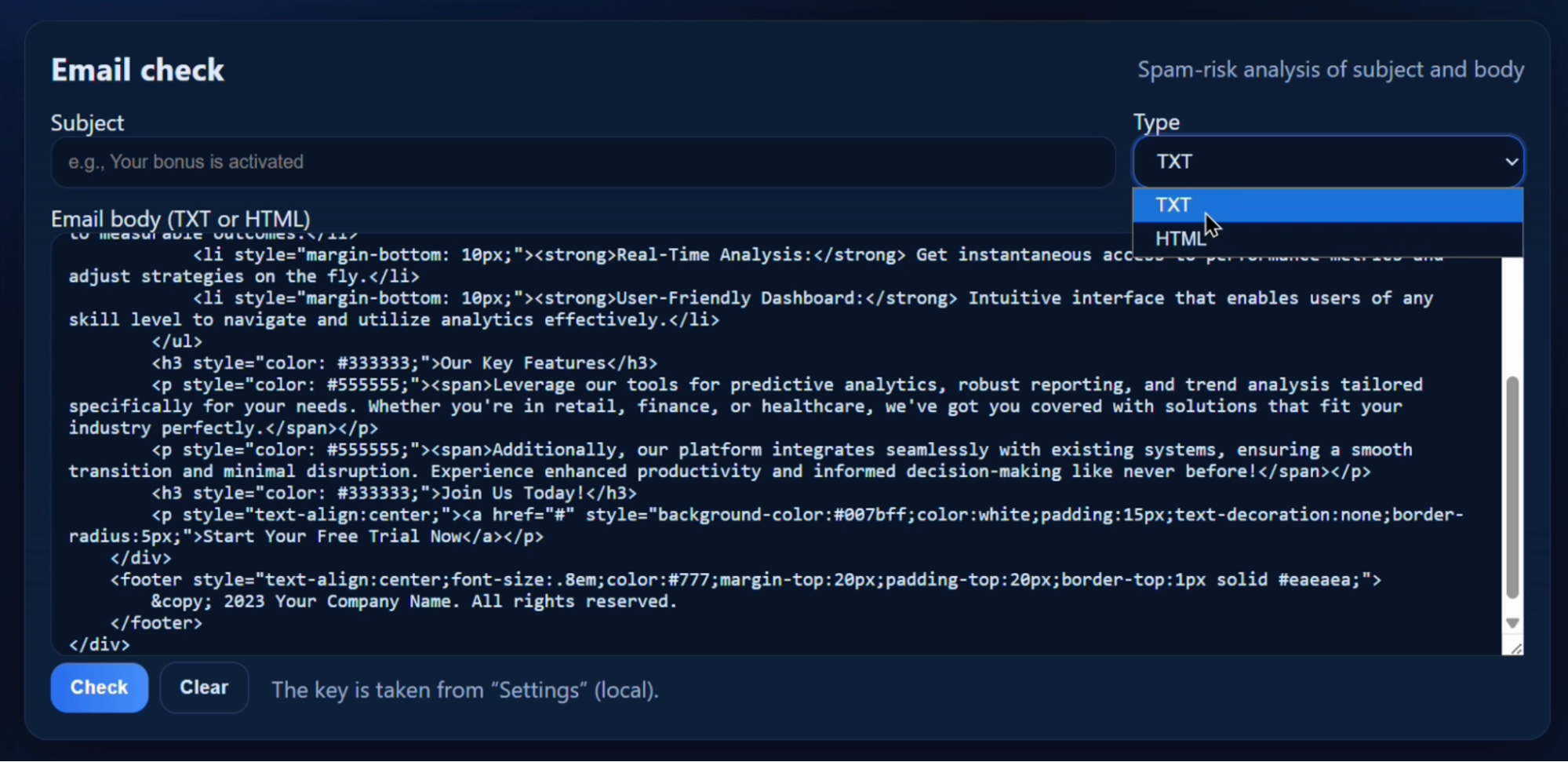1568x762 pixels.
Task: Click the blue Check button
Action: [x=100, y=687]
